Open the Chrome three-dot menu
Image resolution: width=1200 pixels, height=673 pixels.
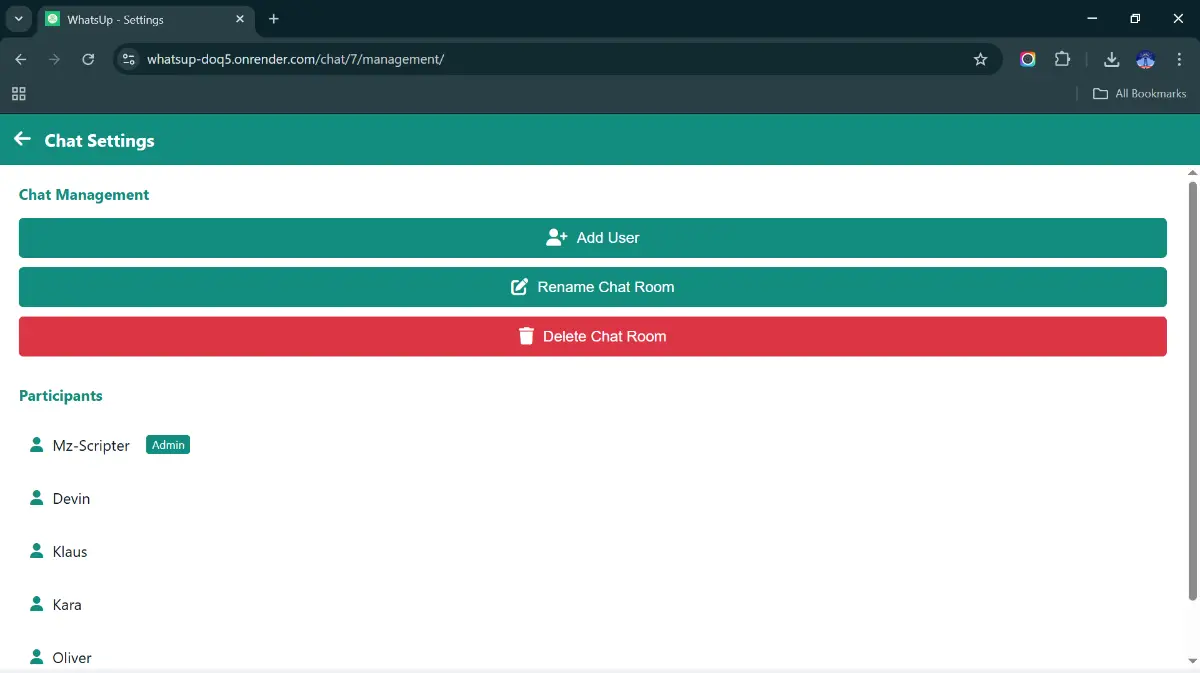pos(1180,59)
